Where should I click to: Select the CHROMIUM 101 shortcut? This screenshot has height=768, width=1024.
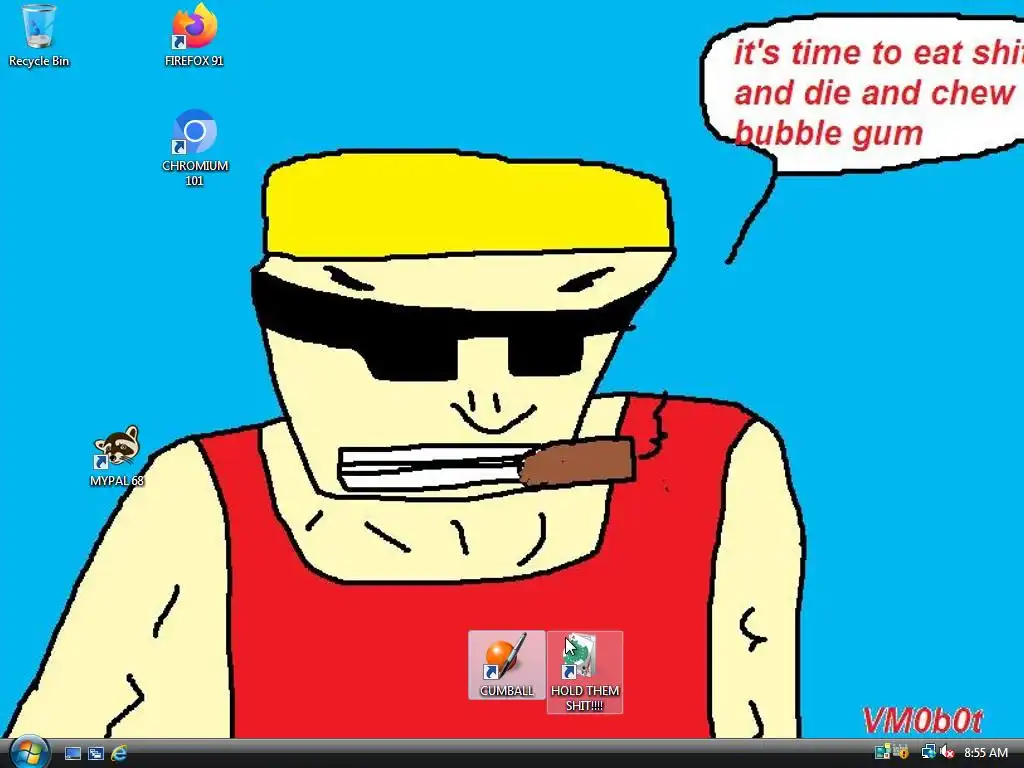[x=195, y=148]
